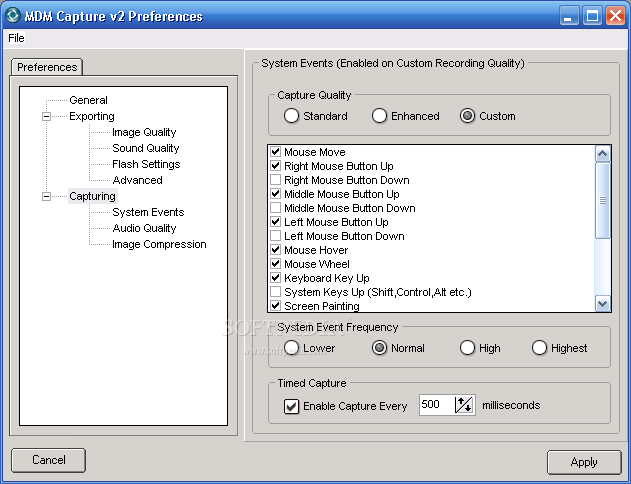Minimize the Preferences window

[x=569, y=16]
